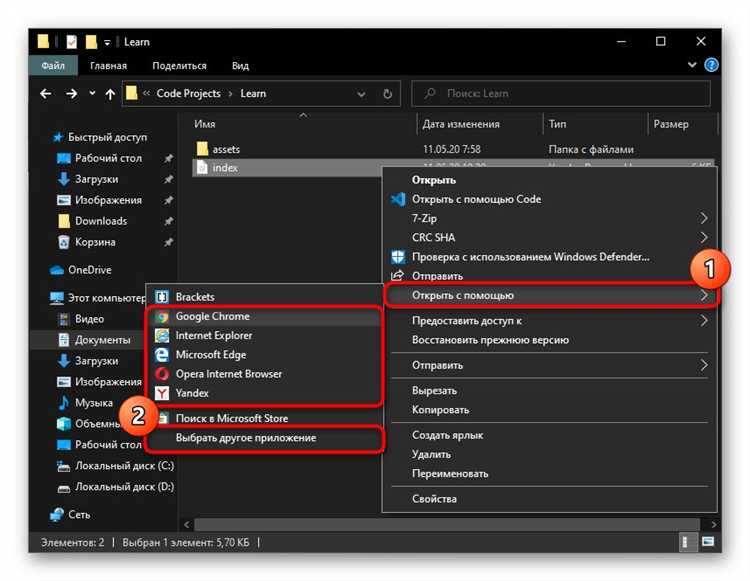Expand the CRC SHA submenu

704,237
